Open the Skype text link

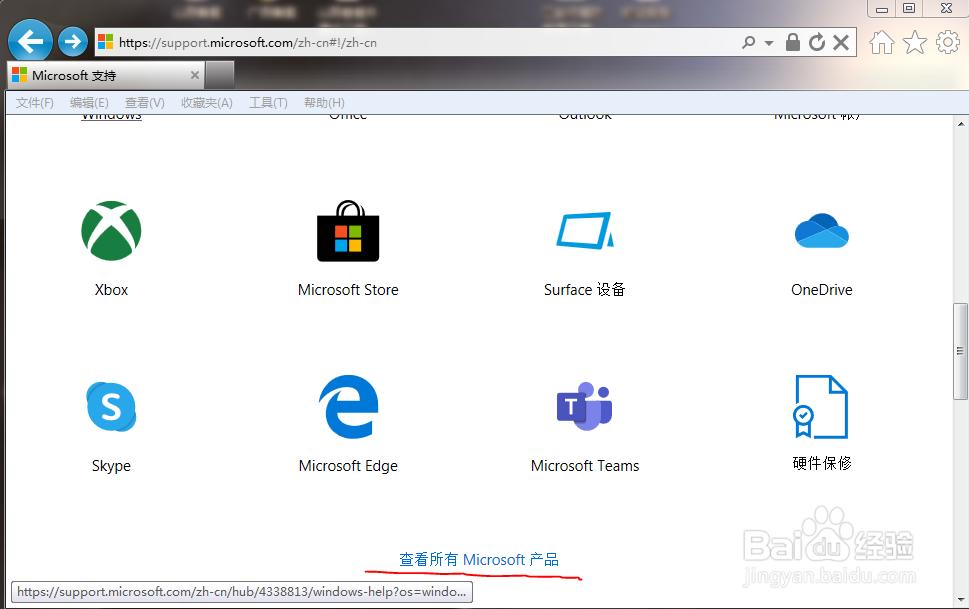(x=111, y=466)
